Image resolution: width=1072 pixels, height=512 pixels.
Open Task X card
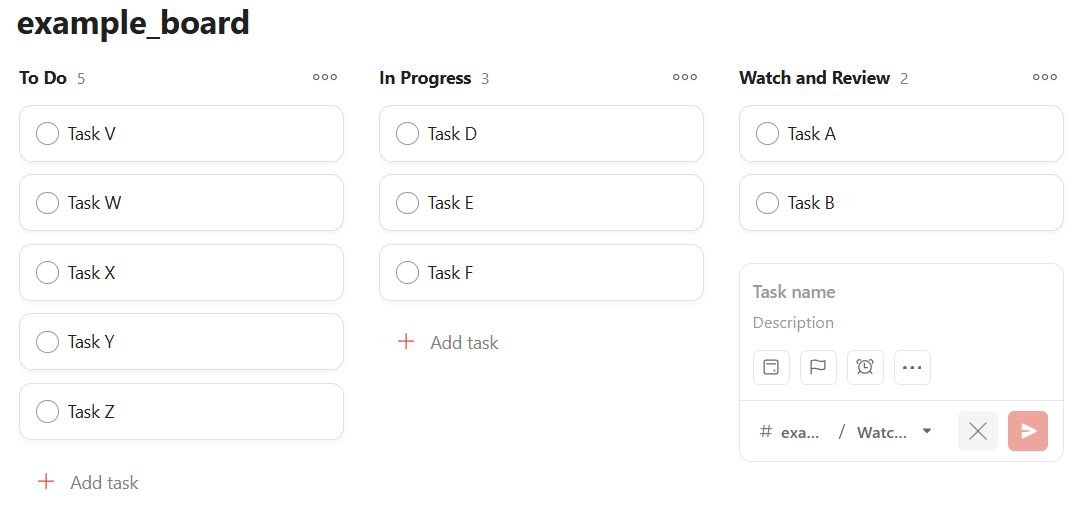[200, 272]
